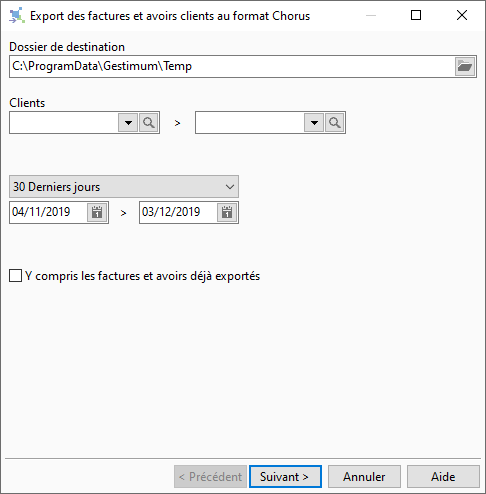Click the Annuler button
Screen dimensions: 486x494
(x=364, y=477)
